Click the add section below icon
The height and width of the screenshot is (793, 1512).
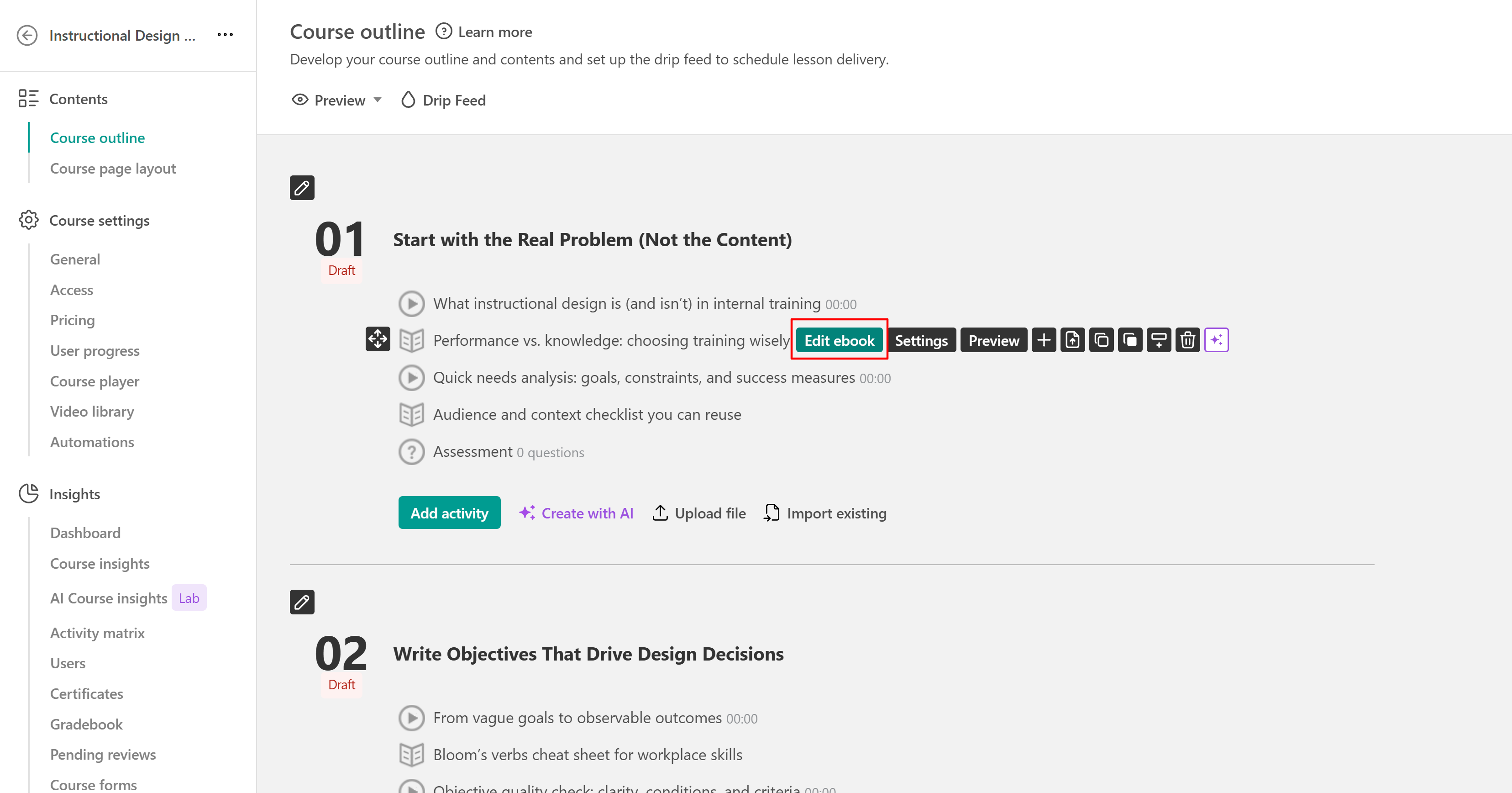[1159, 340]
